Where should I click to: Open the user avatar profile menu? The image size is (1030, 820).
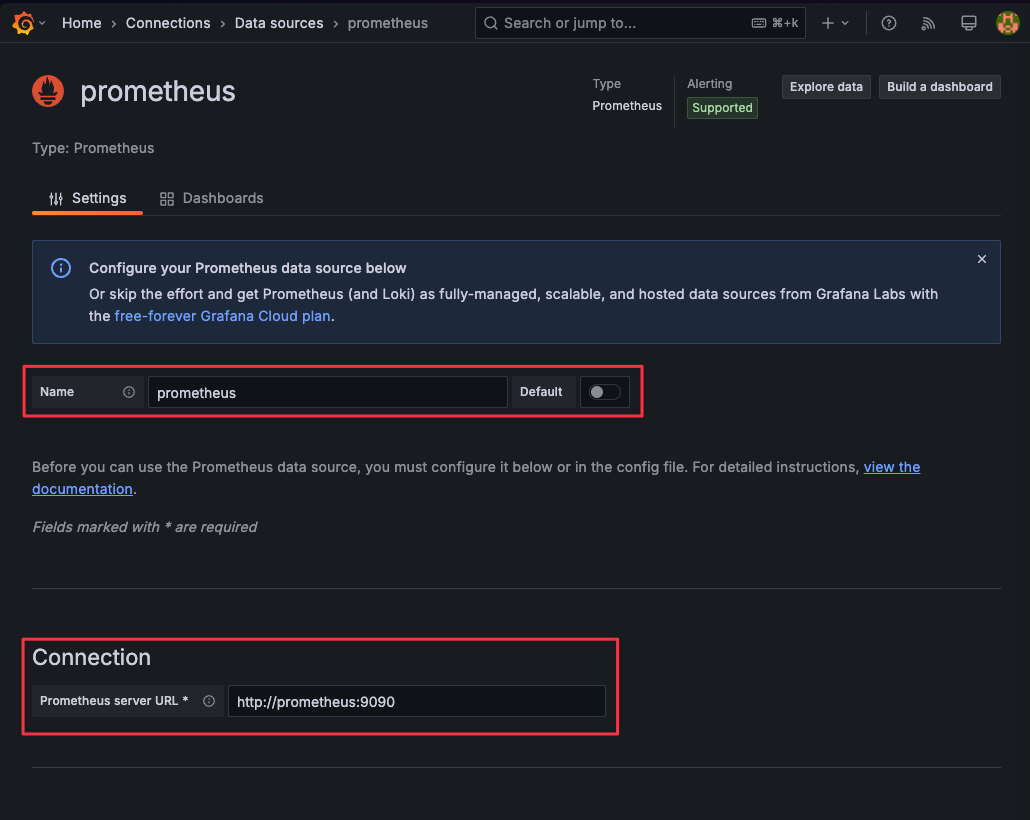1007,23
